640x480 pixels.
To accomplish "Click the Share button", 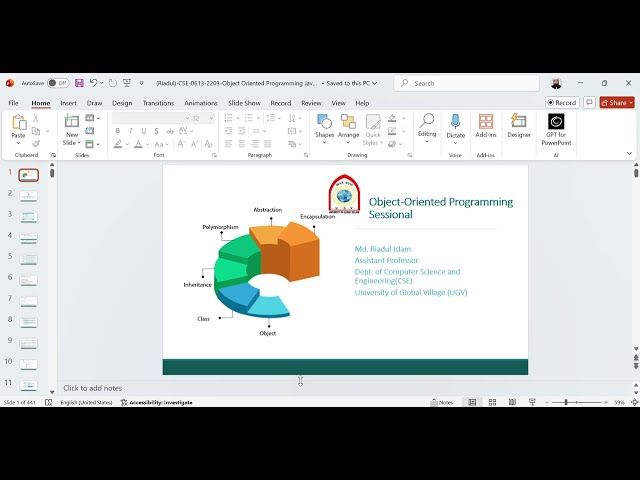I will click(617, 102).
